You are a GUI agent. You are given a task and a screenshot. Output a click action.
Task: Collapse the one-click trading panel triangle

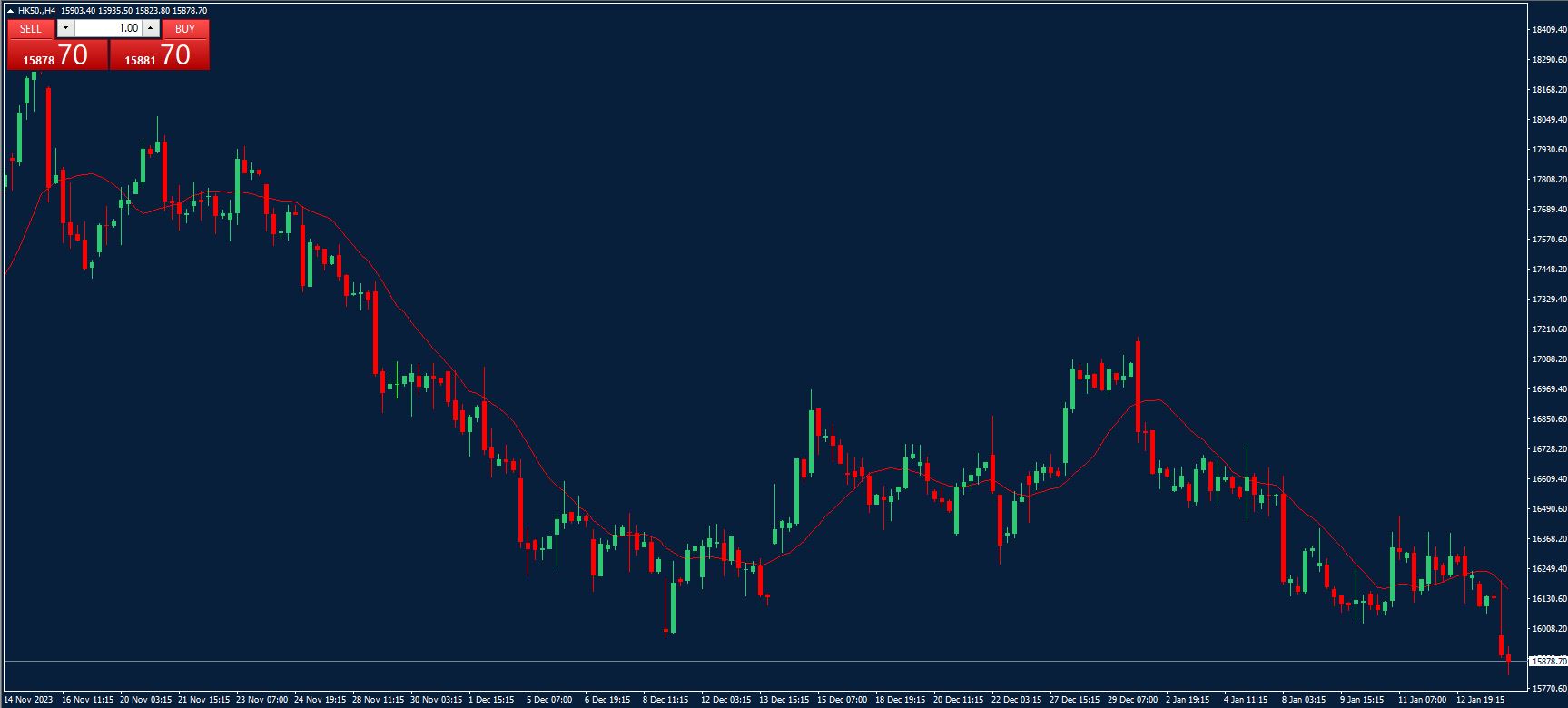click(10, 11)
